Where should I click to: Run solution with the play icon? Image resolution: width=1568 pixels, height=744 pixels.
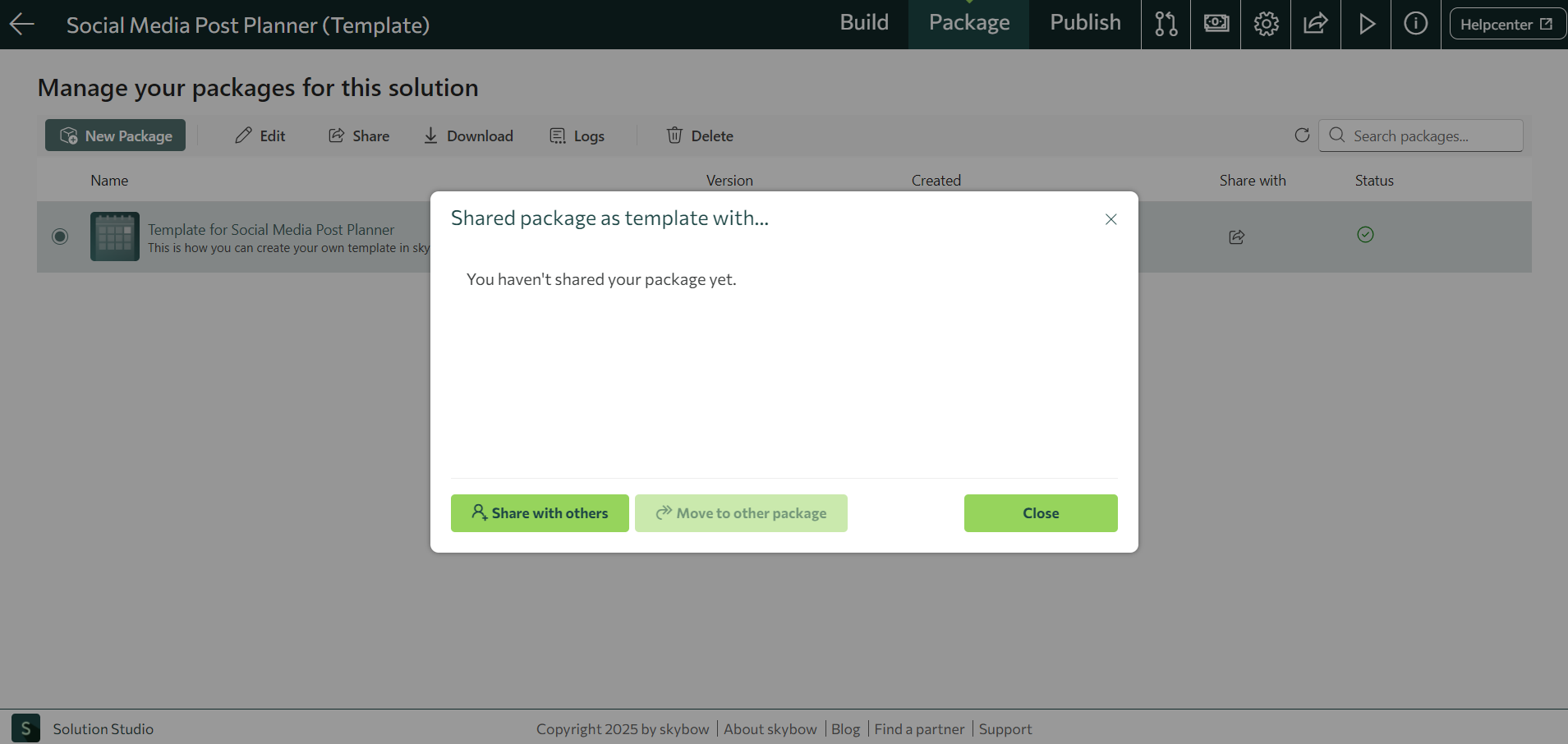[1366, 25]
